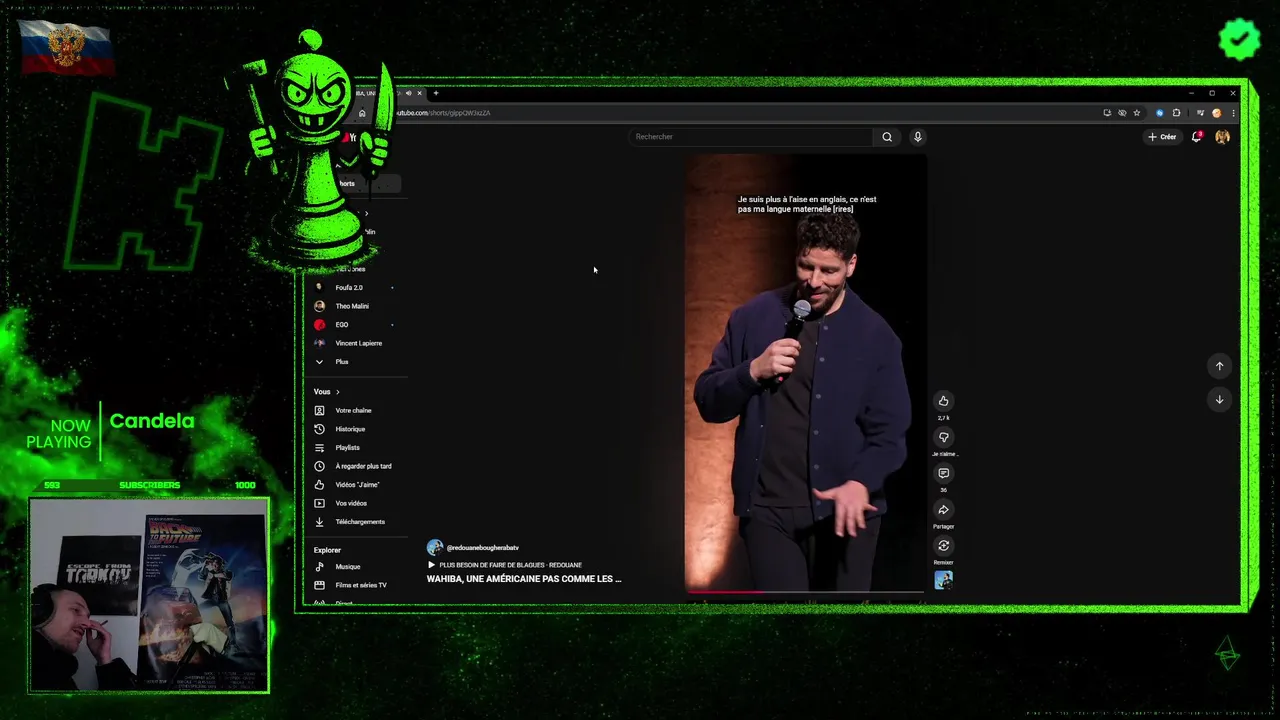Pause the playing Short video
This screenshot has width=1280, height=720.
tap(805, 372)
